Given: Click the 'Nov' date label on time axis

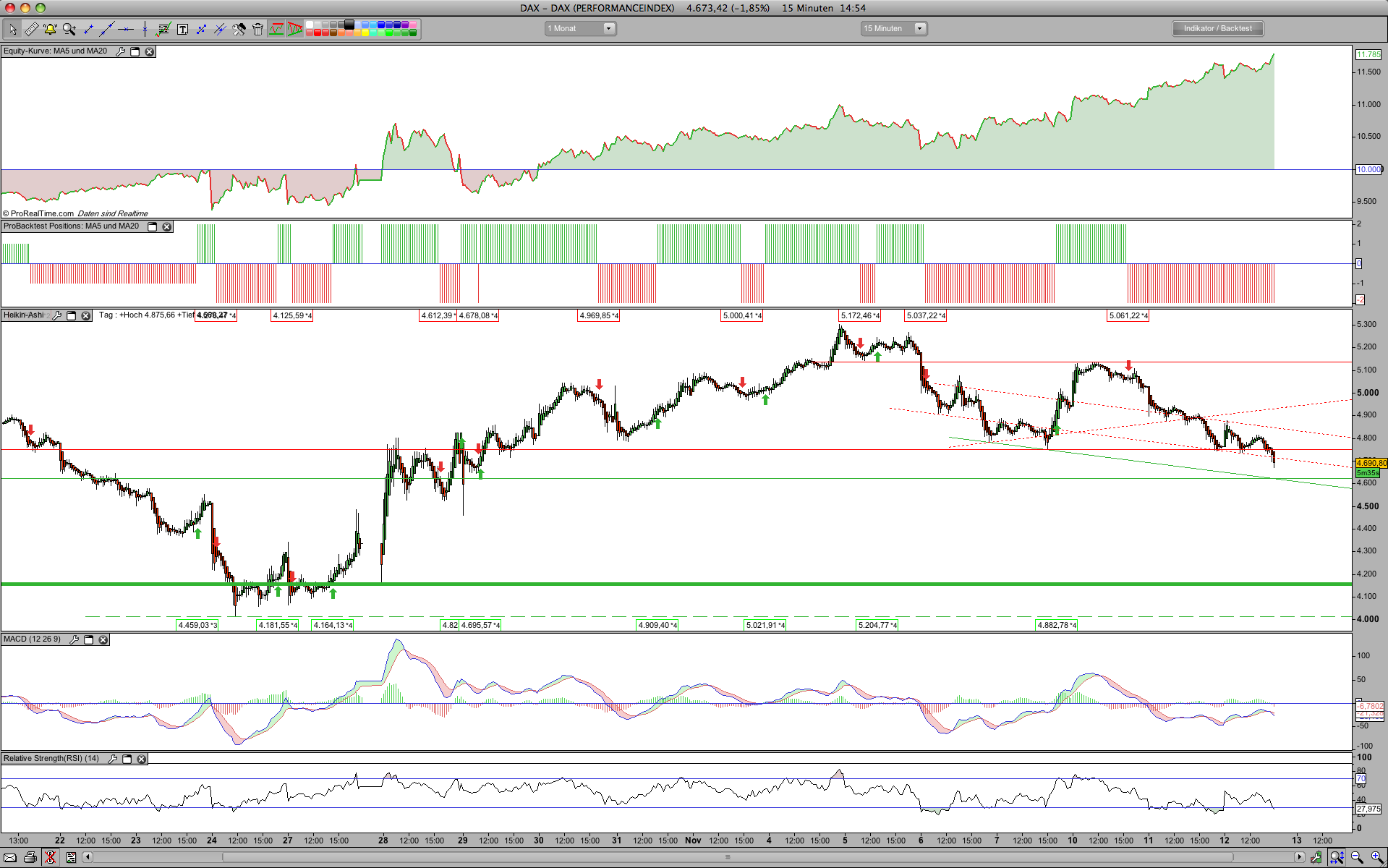Looking at the screenshot, I should [693, 840].
